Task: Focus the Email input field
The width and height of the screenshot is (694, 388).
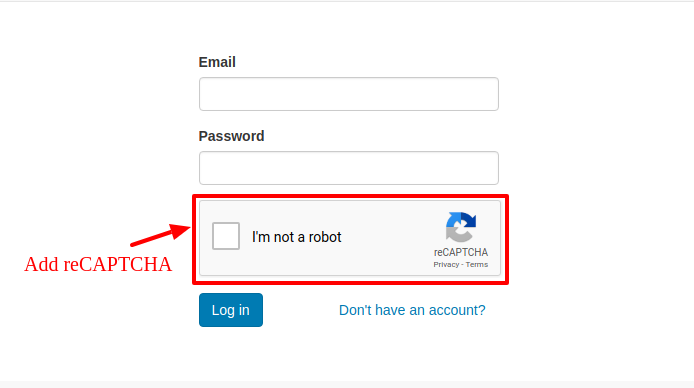Action: pyautogui.click(x=349, y=94)
